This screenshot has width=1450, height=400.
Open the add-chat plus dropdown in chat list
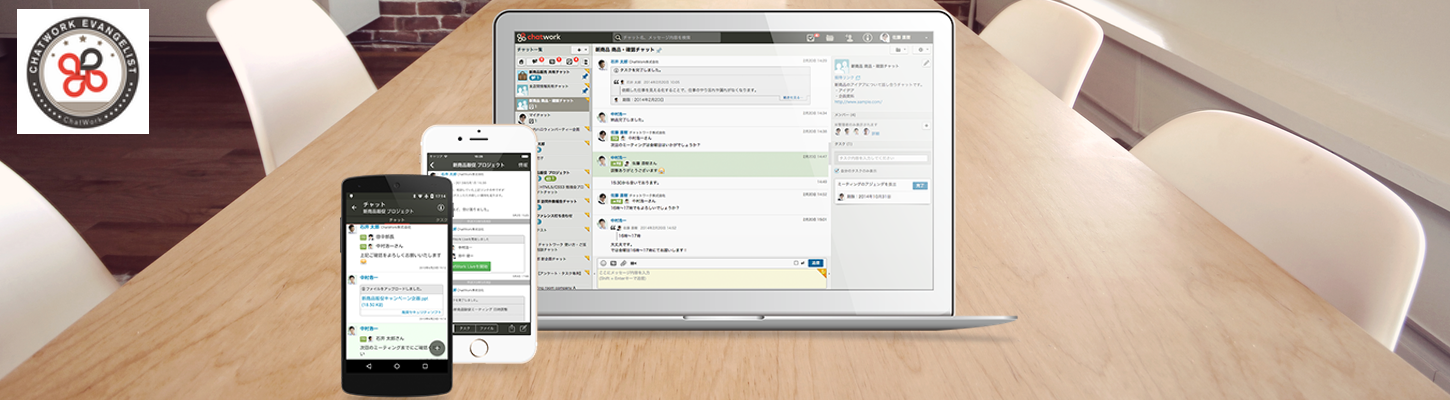(580, 49)
